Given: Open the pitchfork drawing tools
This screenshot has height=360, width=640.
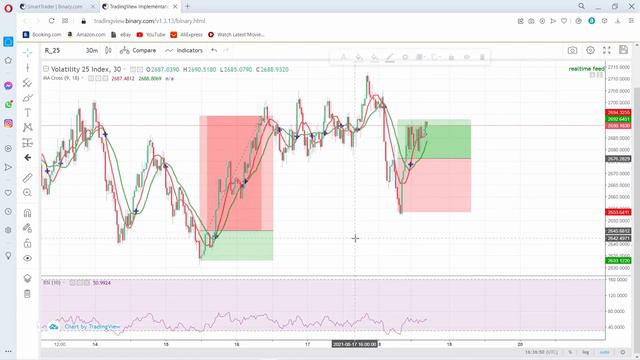Looking at the screenshot, I should pyautogui.click(x=27, y=82).
